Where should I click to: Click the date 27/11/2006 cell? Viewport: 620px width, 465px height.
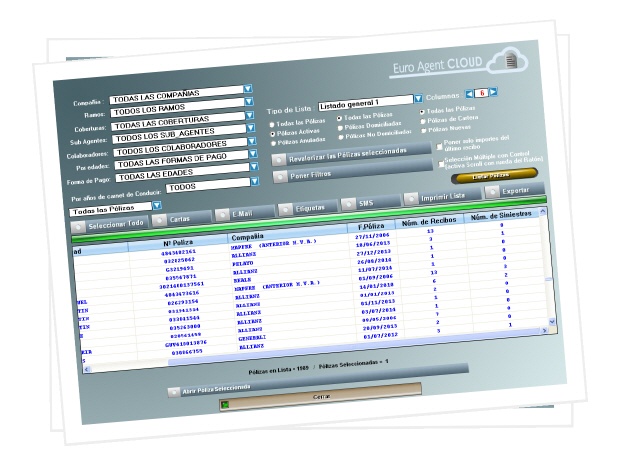point(372,236)
